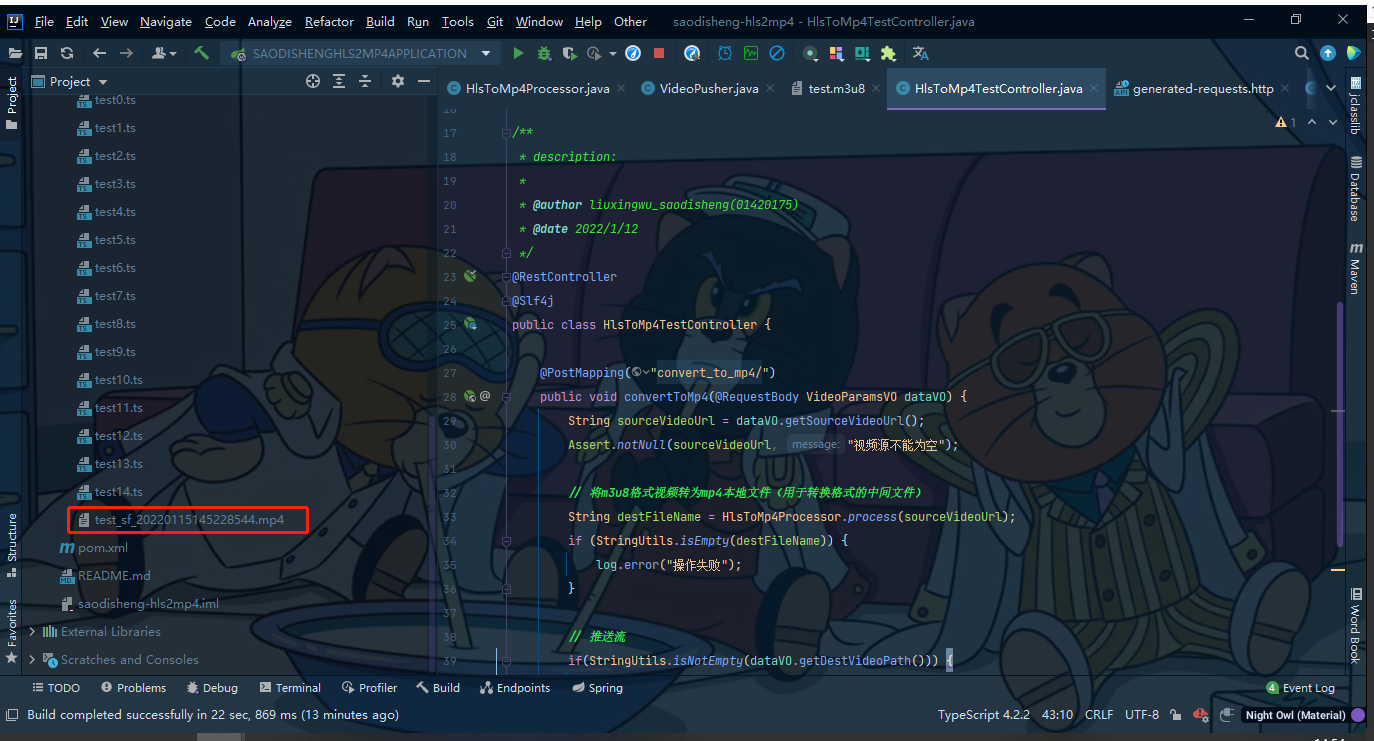Image resolution: width=1374 pixels, height=741 pixels.
Task: Click the Save All disk icon
Action: tap(41, 53)
